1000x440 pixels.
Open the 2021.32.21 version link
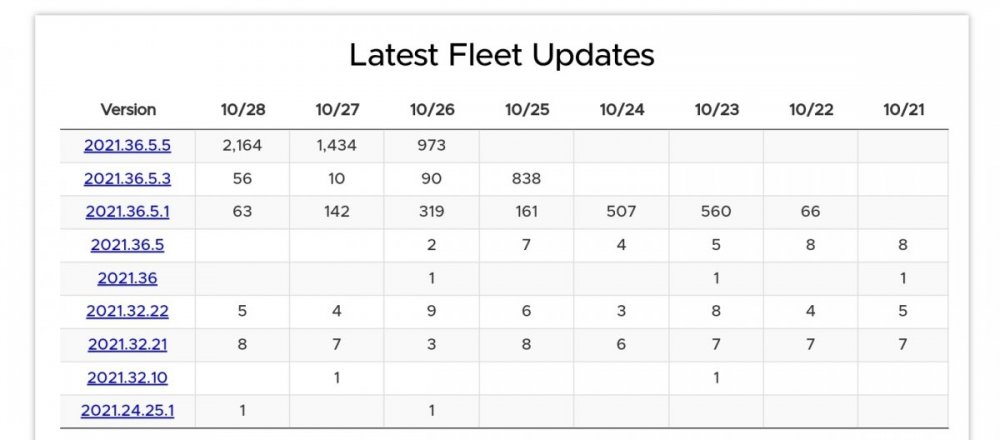click(128, 344)
